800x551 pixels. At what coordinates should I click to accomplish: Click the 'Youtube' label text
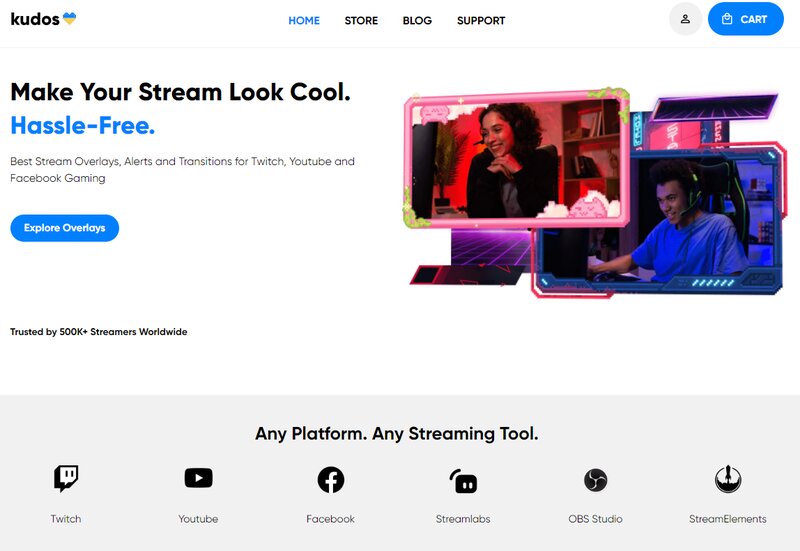[198, 519]
